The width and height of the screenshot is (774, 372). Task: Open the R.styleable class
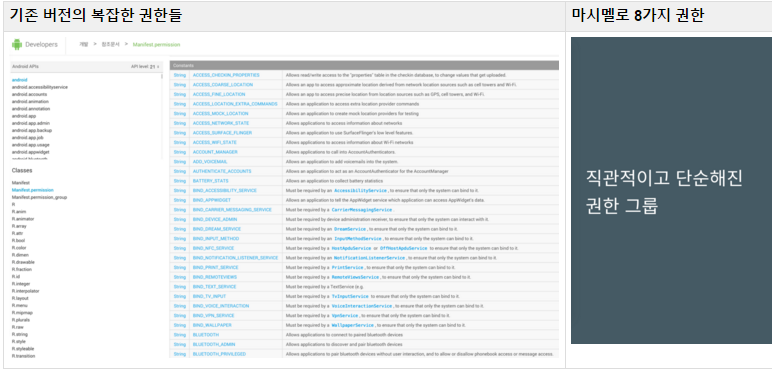[23, 348]
